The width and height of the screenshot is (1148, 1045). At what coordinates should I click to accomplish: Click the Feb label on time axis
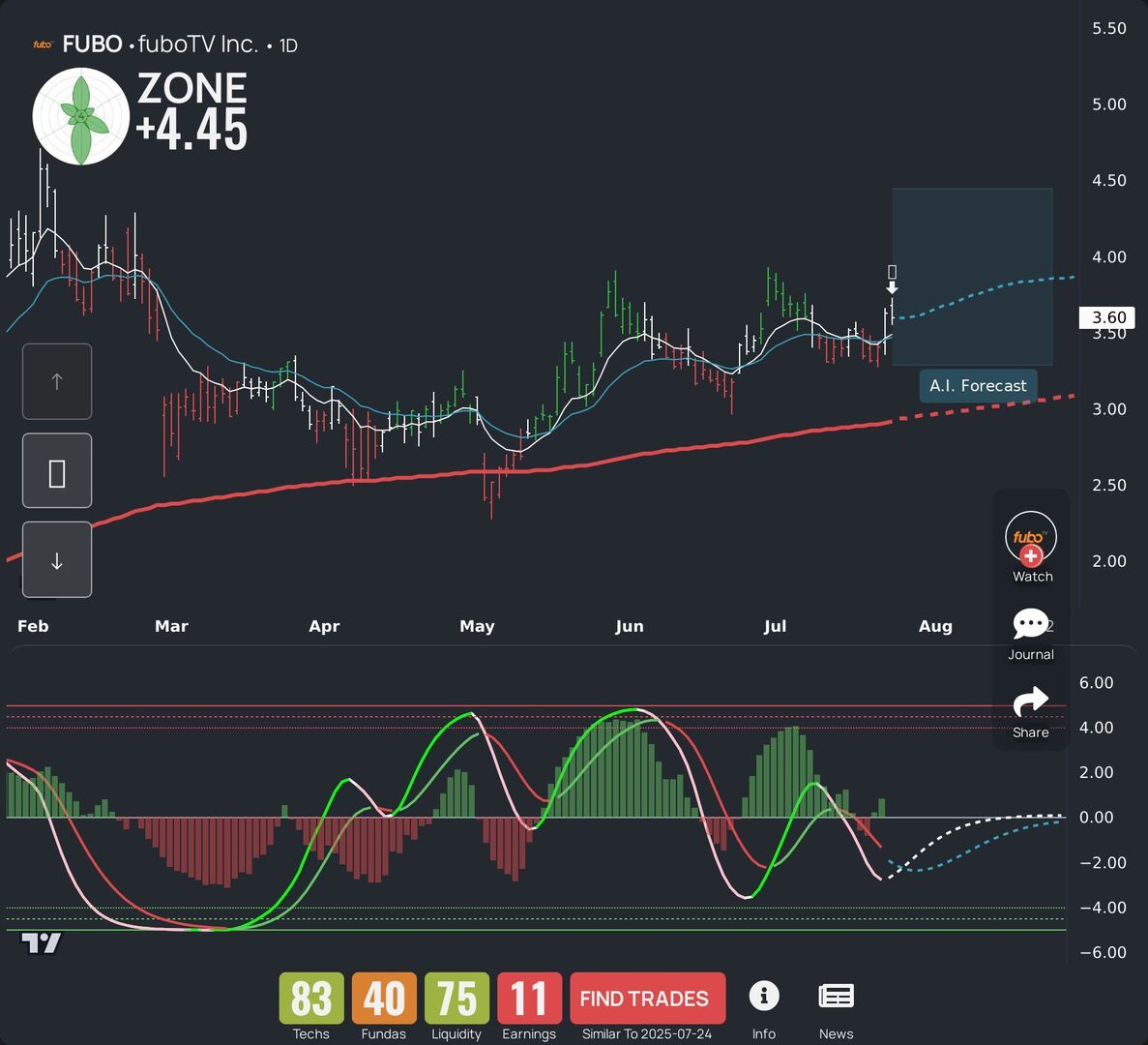(33, 626)
